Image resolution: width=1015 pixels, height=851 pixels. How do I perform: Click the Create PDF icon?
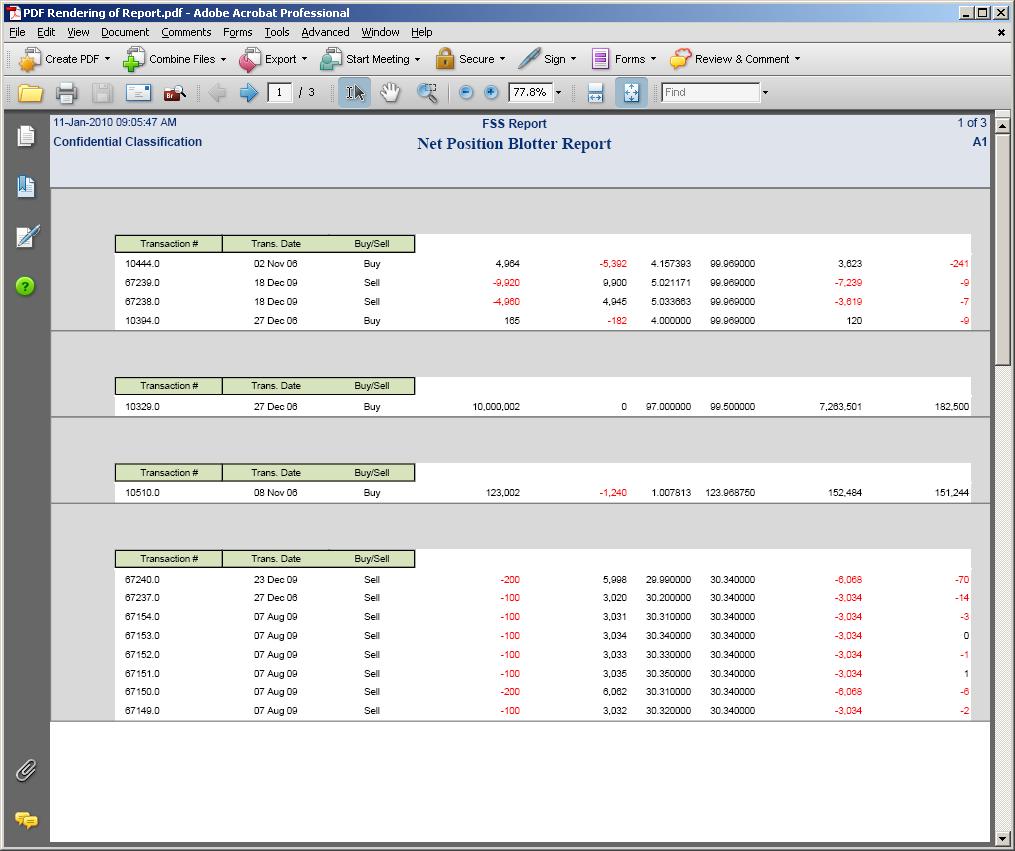click(30, 60)
